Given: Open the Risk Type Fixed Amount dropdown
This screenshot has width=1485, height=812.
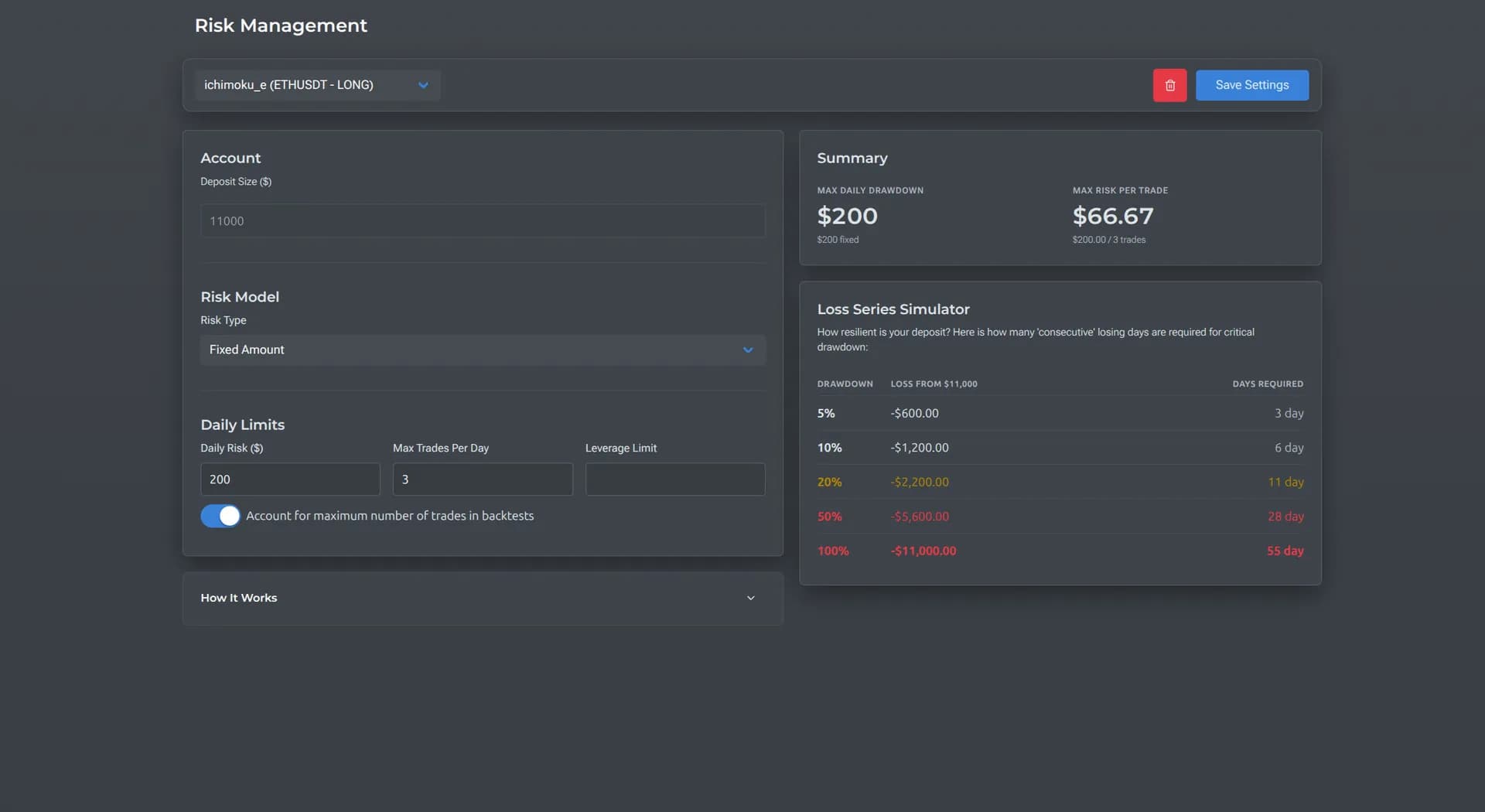Looking at the screenshot, I should [483, 350].
